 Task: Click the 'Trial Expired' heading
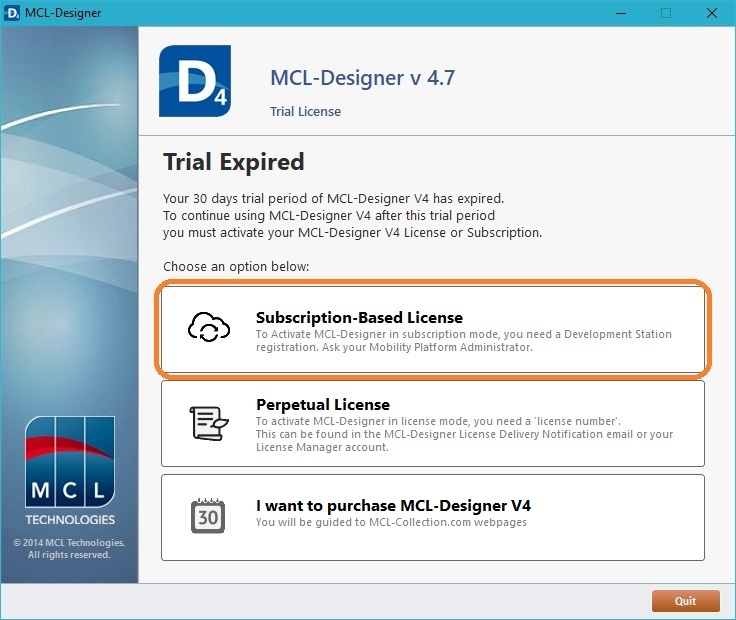coord(233,162)
